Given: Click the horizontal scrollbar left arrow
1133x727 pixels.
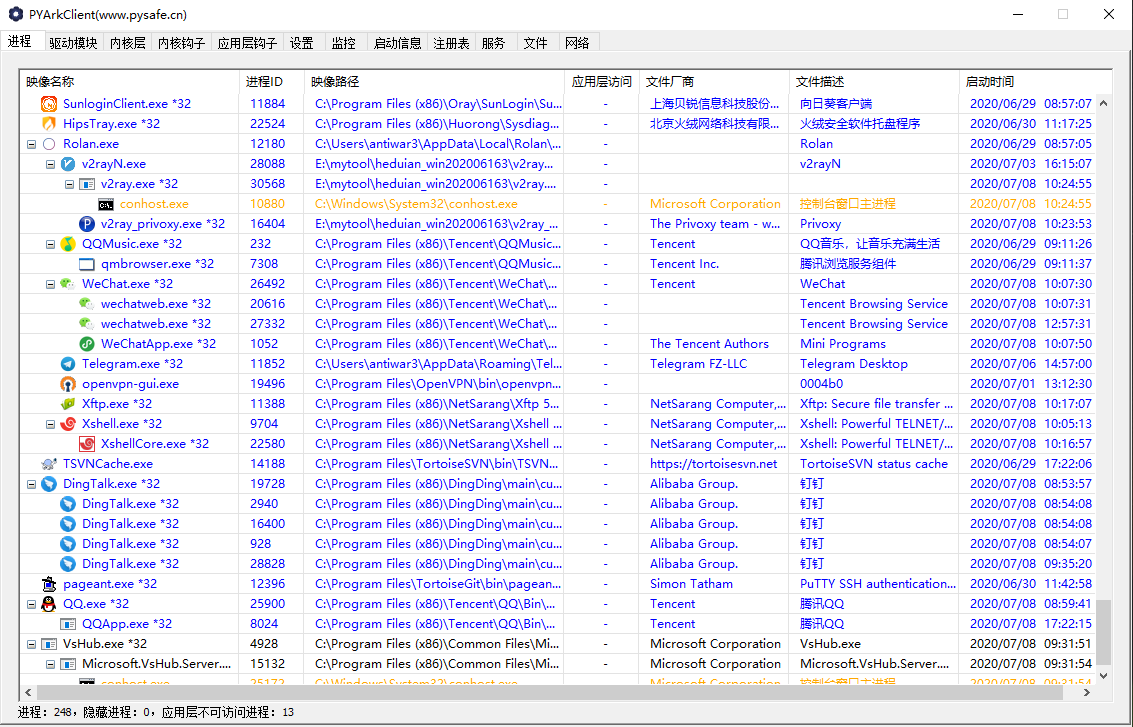Looking at the screenshot, I should (29, 692).
